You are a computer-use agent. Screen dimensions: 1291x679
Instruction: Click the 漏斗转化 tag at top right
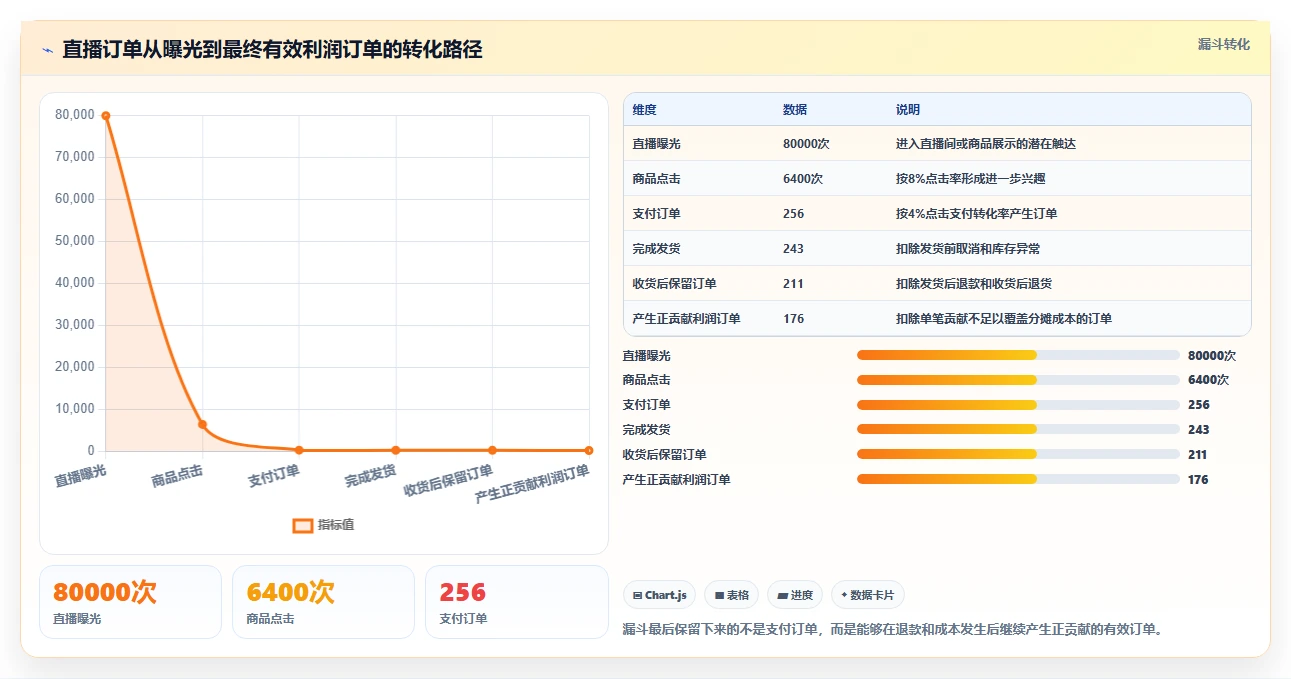[x=1224, y=44]
